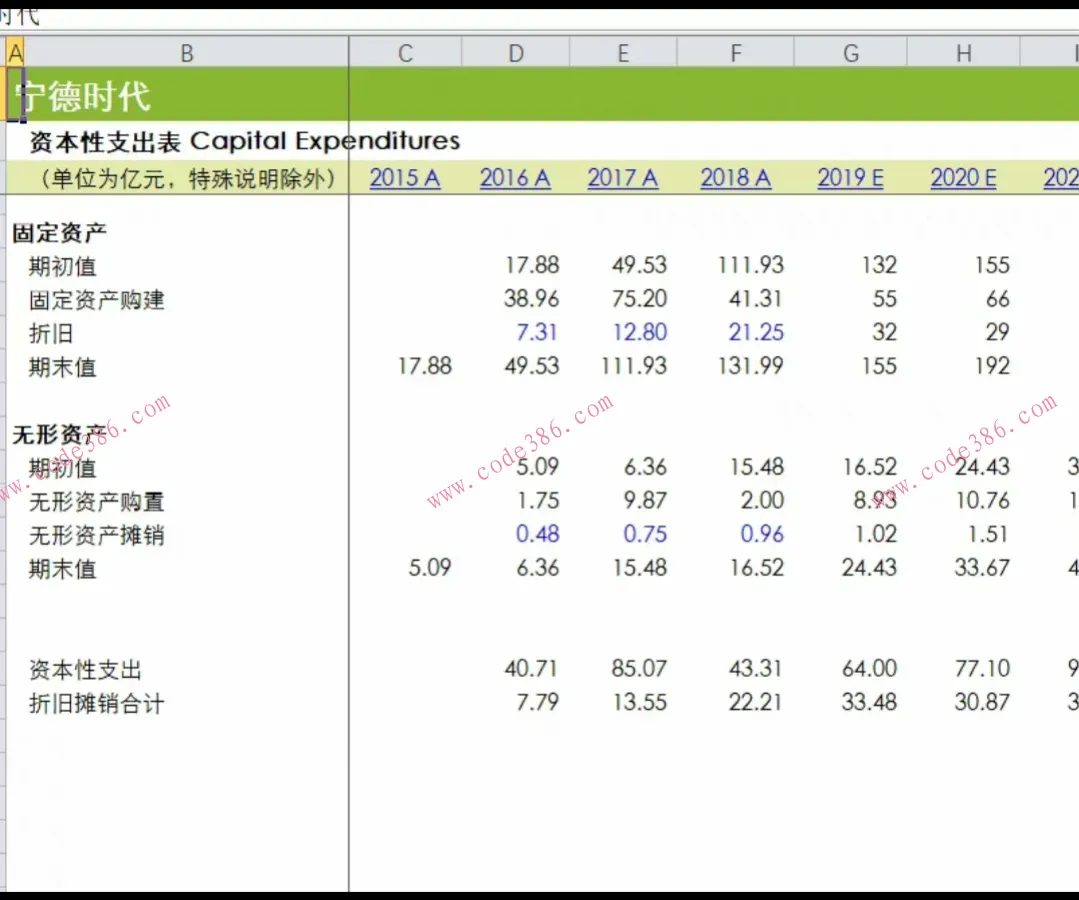Screen dimensions: 1079x900
Task: Open the 2019 E hyperlink
Action: 850,177
